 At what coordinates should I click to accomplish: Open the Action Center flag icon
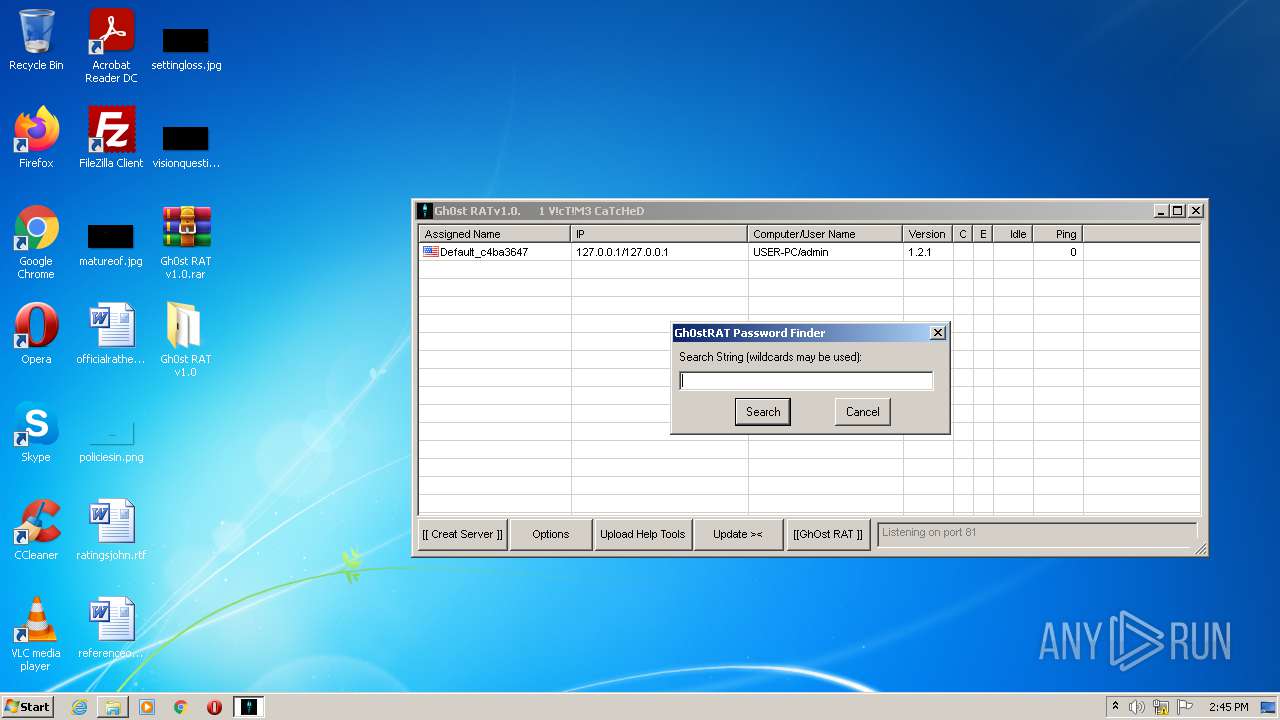(x=1185, y=707)
